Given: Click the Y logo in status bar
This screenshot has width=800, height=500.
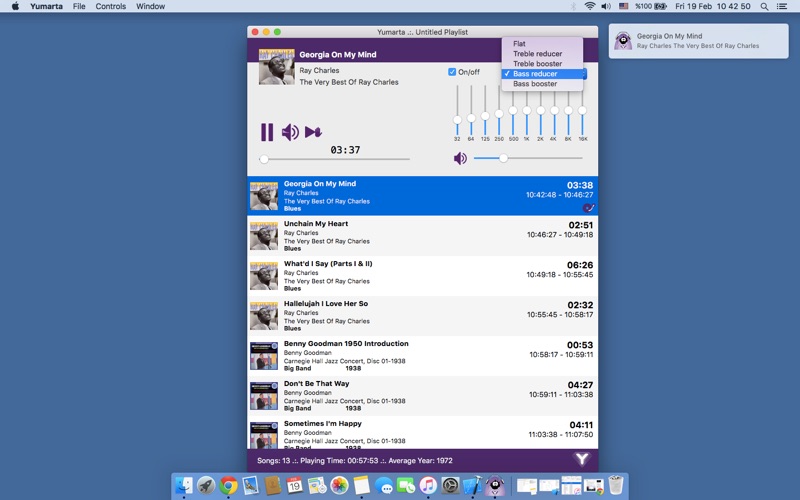Looking at the screenshot, I should [x=582, y=459].
